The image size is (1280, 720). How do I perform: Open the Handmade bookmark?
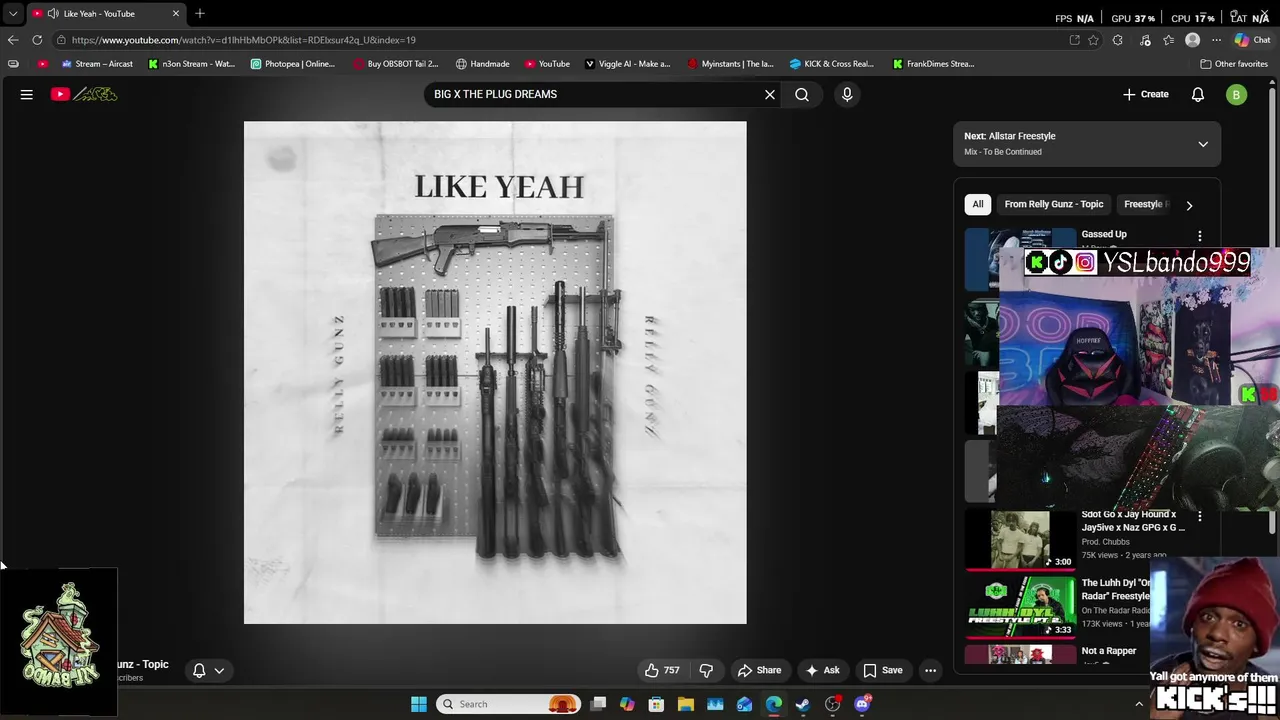point(483,64)
